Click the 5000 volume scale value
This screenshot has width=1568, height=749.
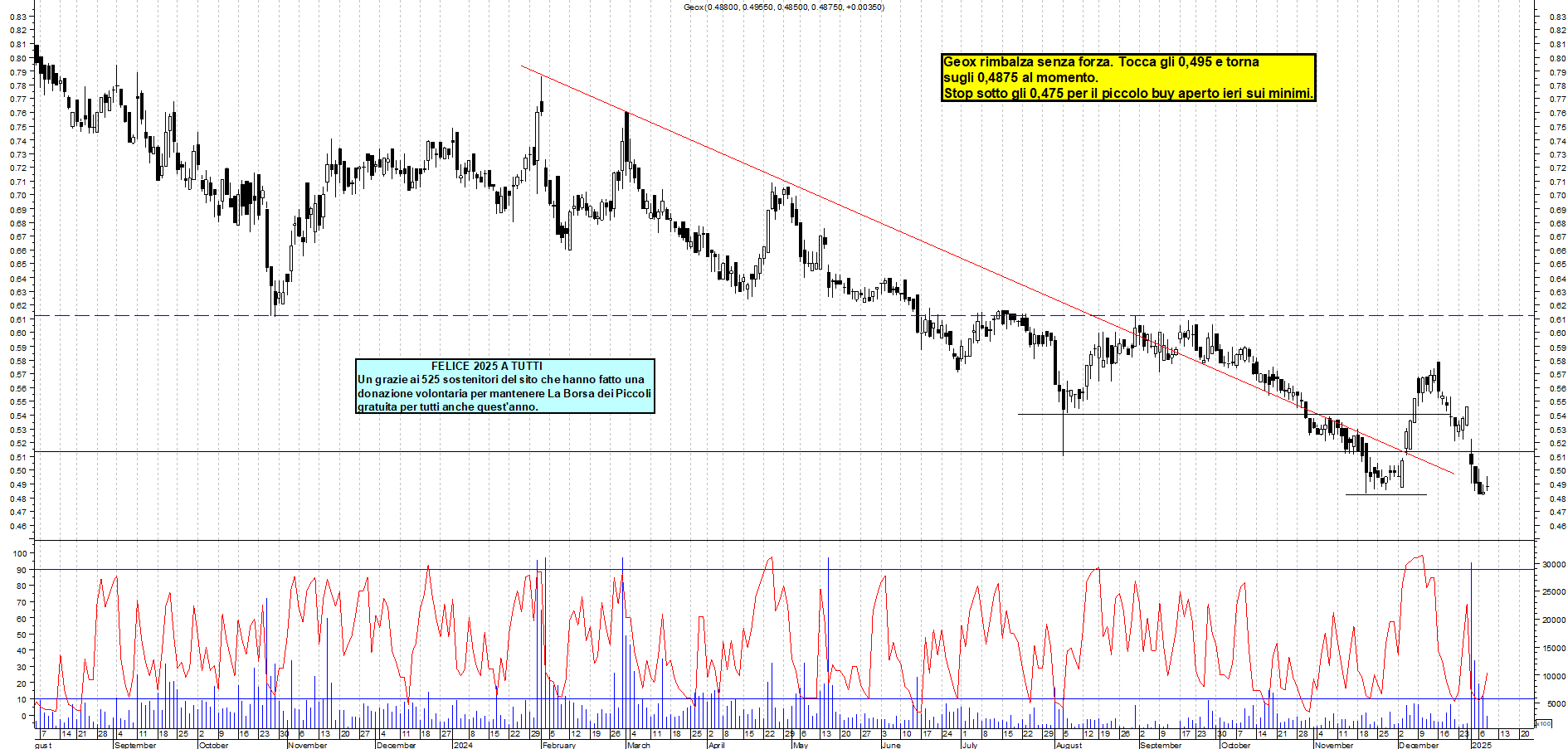1556,703
